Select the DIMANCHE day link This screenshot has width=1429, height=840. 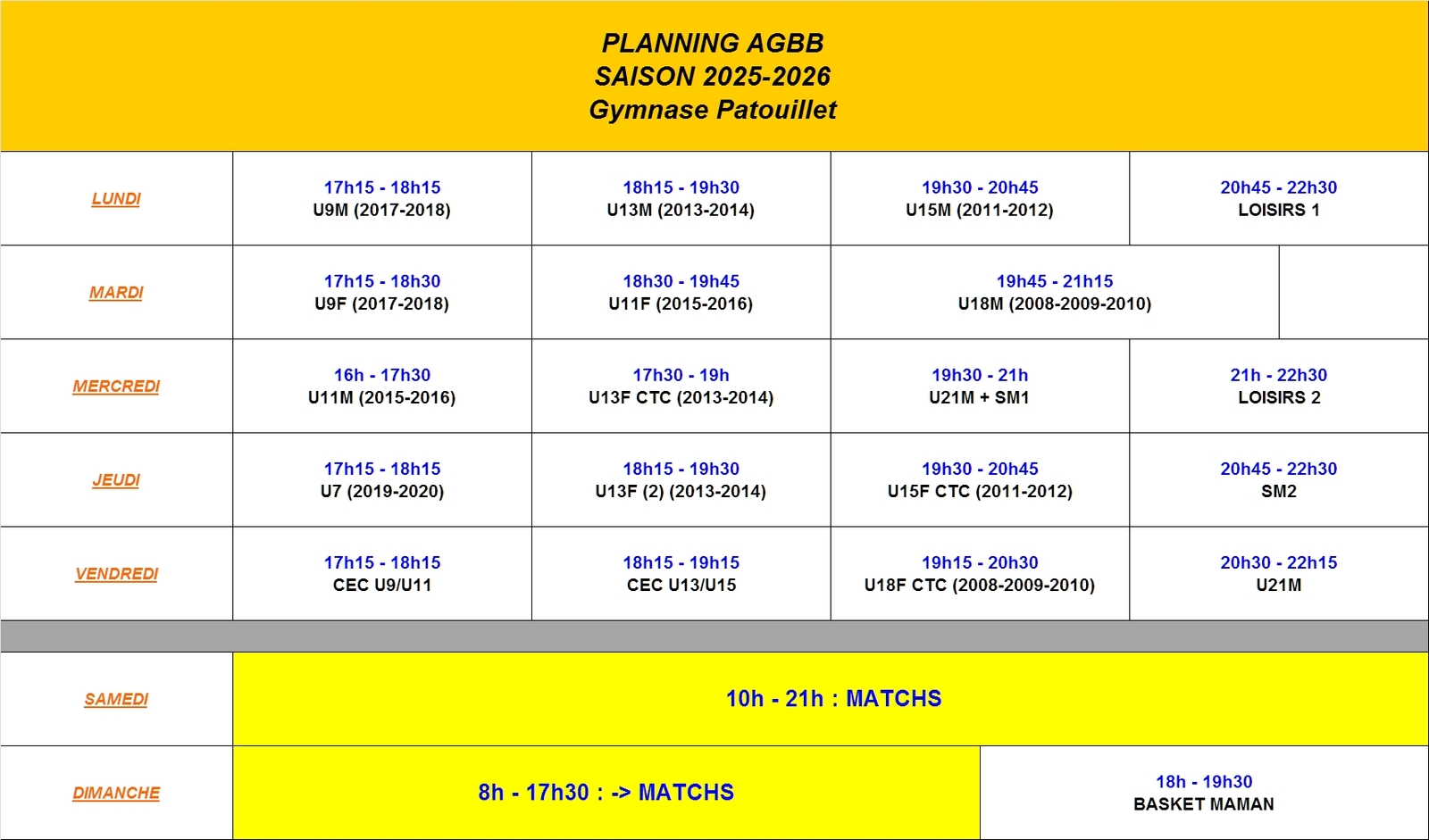116,793
